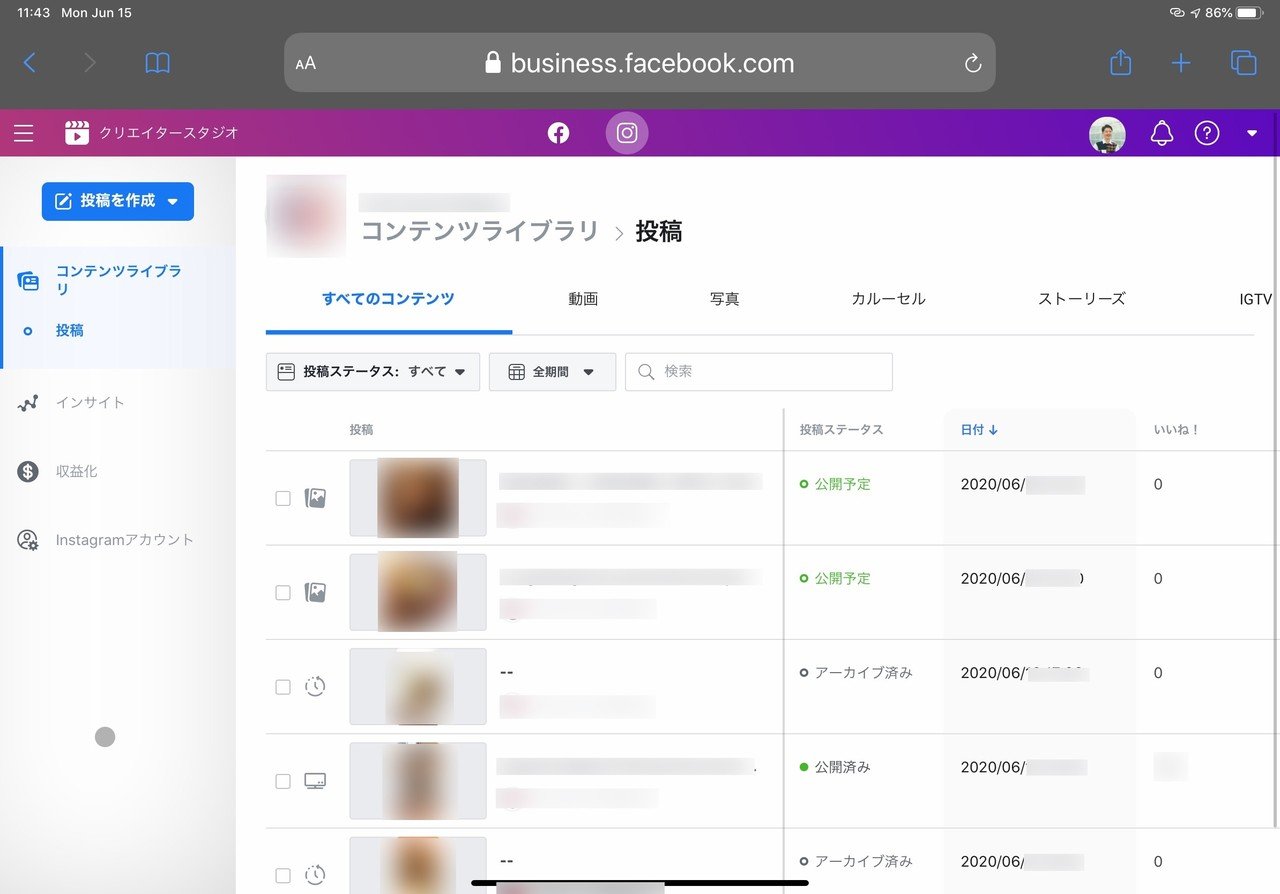Screen dimensions: 1280x894
Task: Select the Instagram icon in the header
Action: pyautogui.click(x=627, y=132)
